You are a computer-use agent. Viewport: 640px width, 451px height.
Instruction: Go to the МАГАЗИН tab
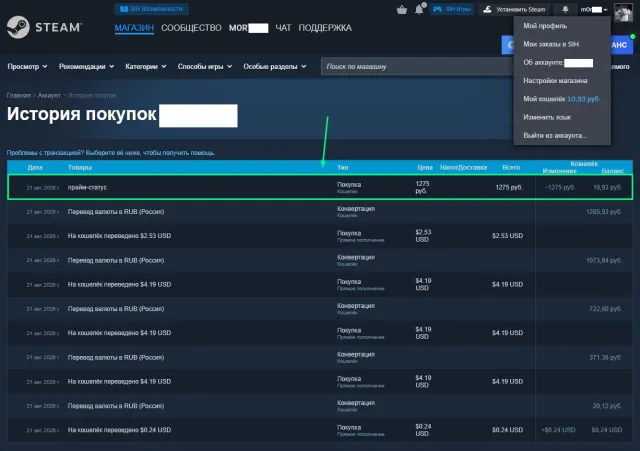134,28
